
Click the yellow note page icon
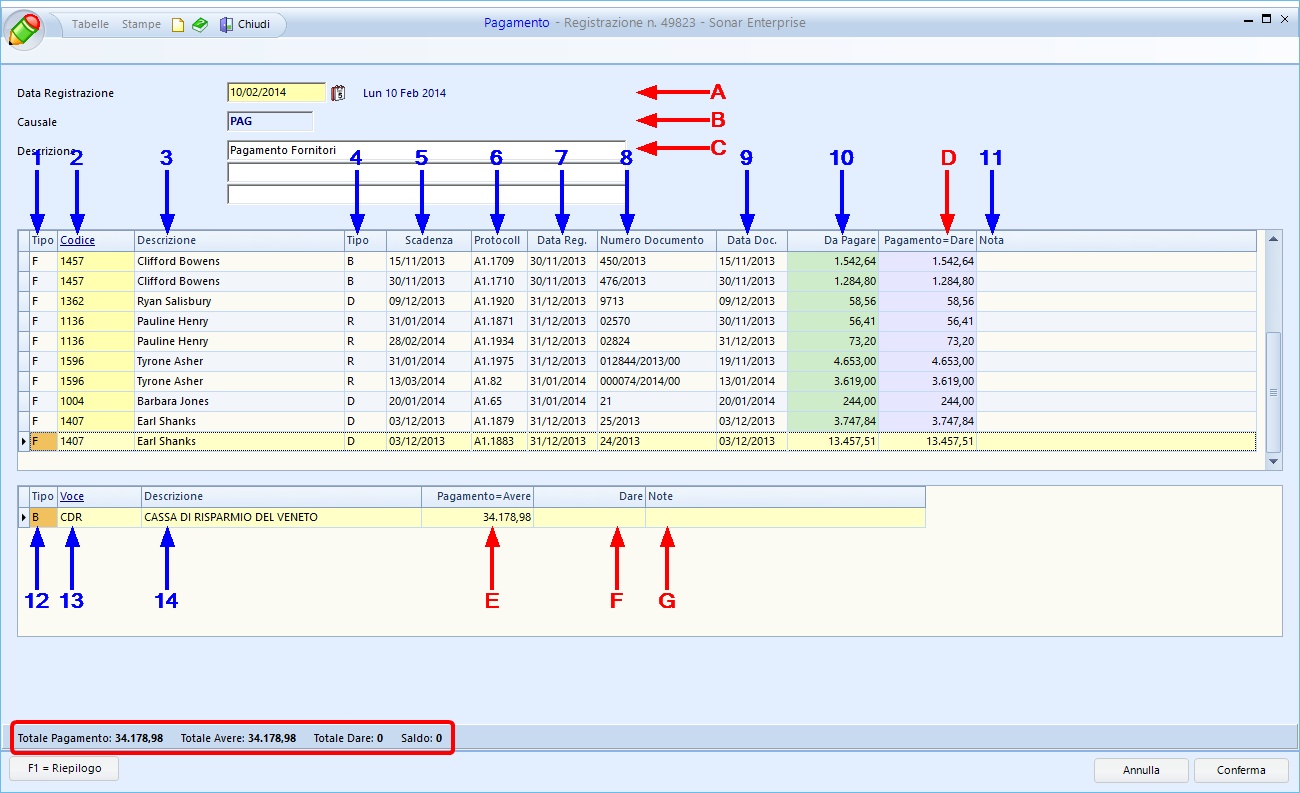coord(178,25)
